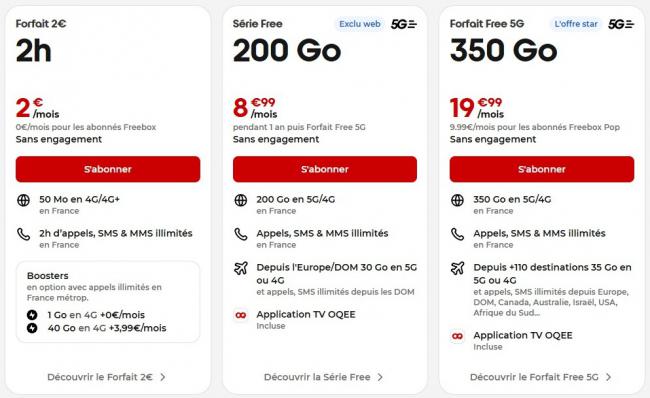
Task: Click the phone icon next to 2h d'appels
Action: (x=23, y=234)
